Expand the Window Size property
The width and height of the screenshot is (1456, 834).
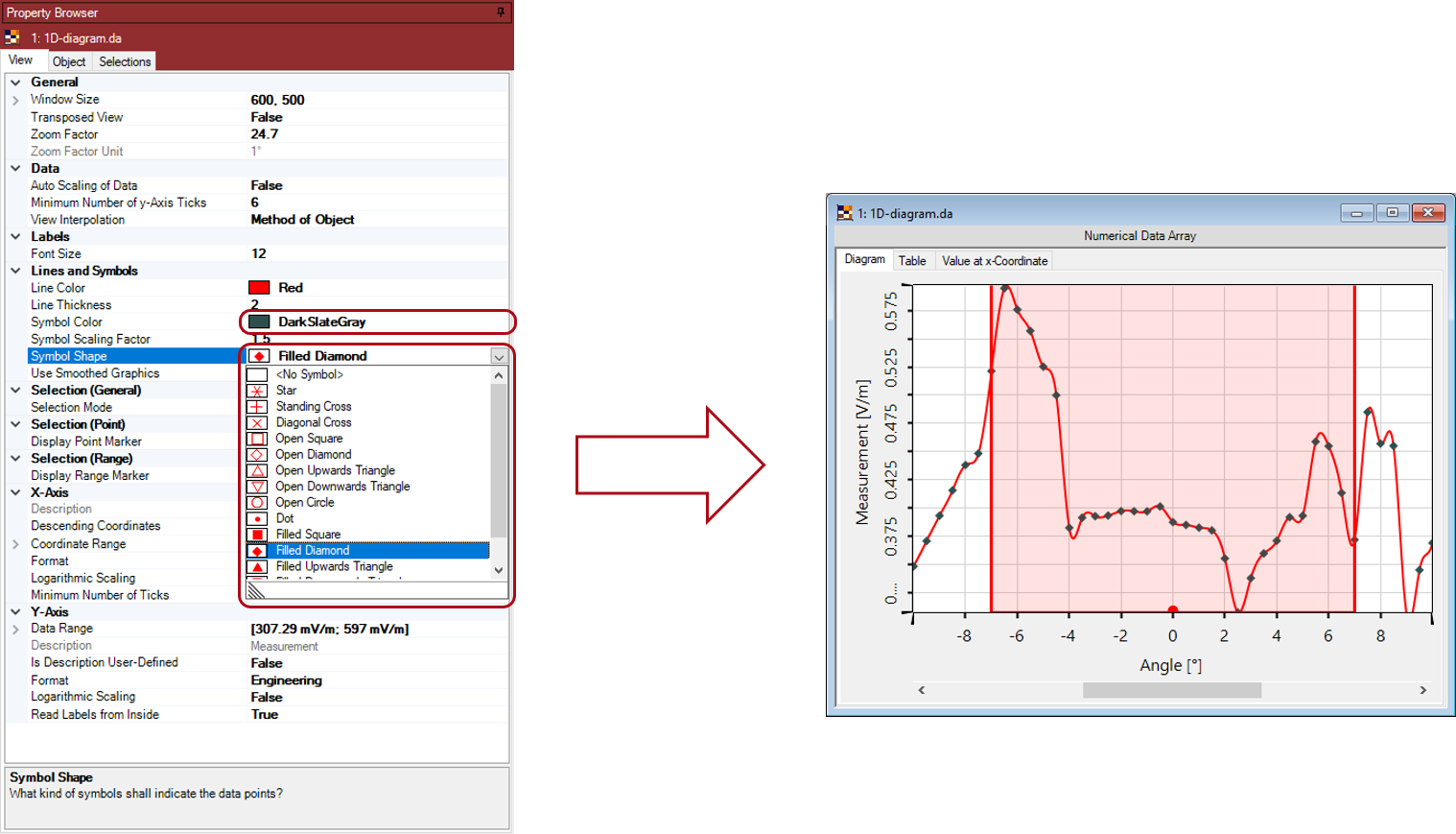(x=16, y=100)
